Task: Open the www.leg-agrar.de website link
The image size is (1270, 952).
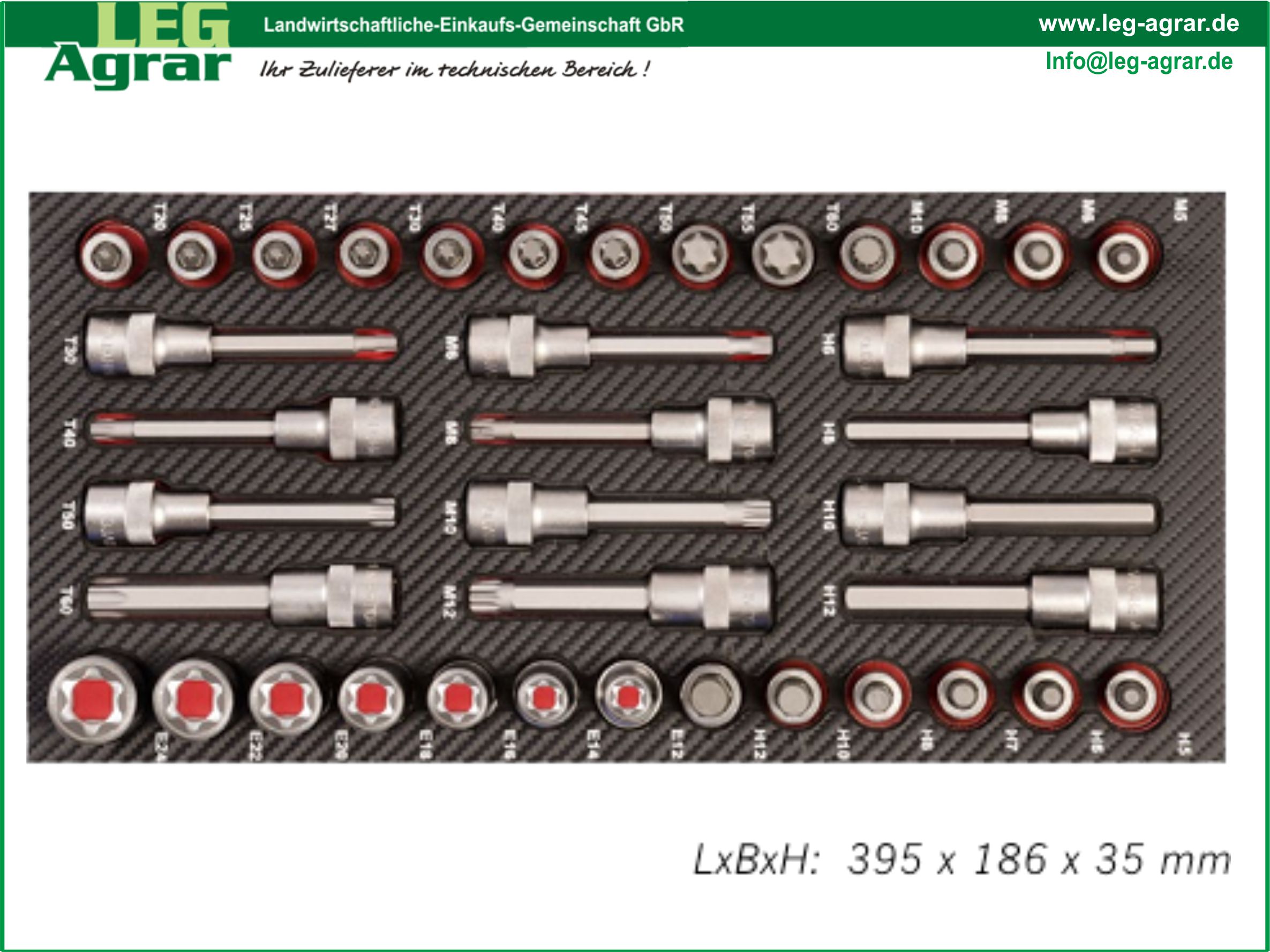Action: point(1139,24)
